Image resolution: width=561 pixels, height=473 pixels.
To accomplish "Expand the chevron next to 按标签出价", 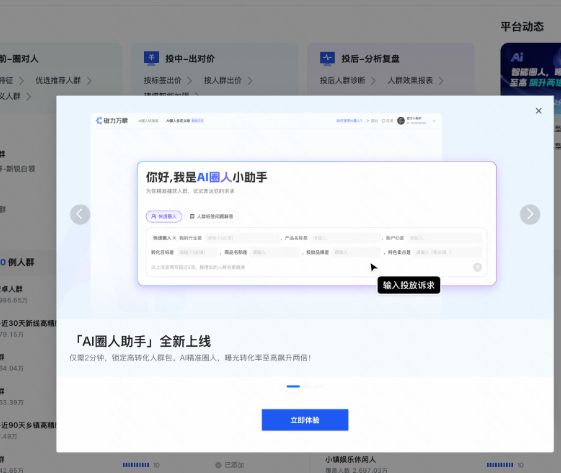I will (190, 81).
